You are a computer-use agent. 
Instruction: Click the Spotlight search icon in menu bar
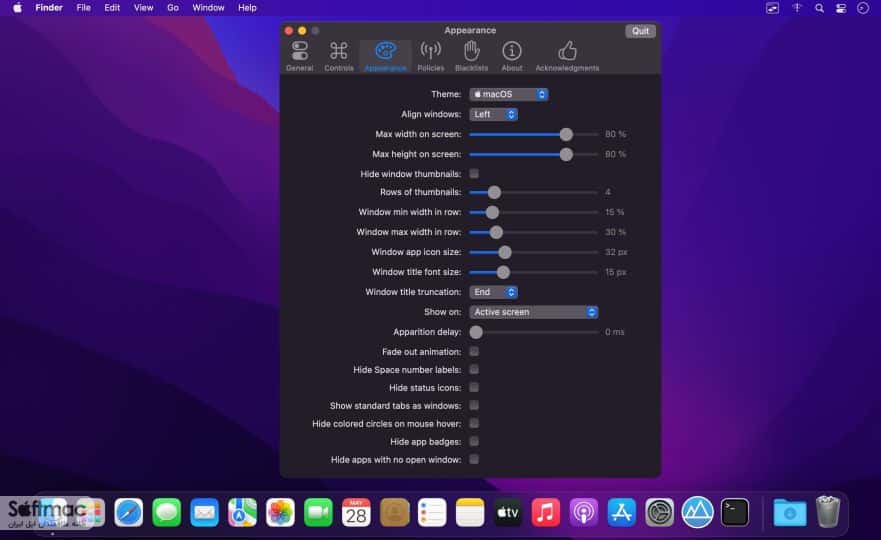click(x=819, y=8)
